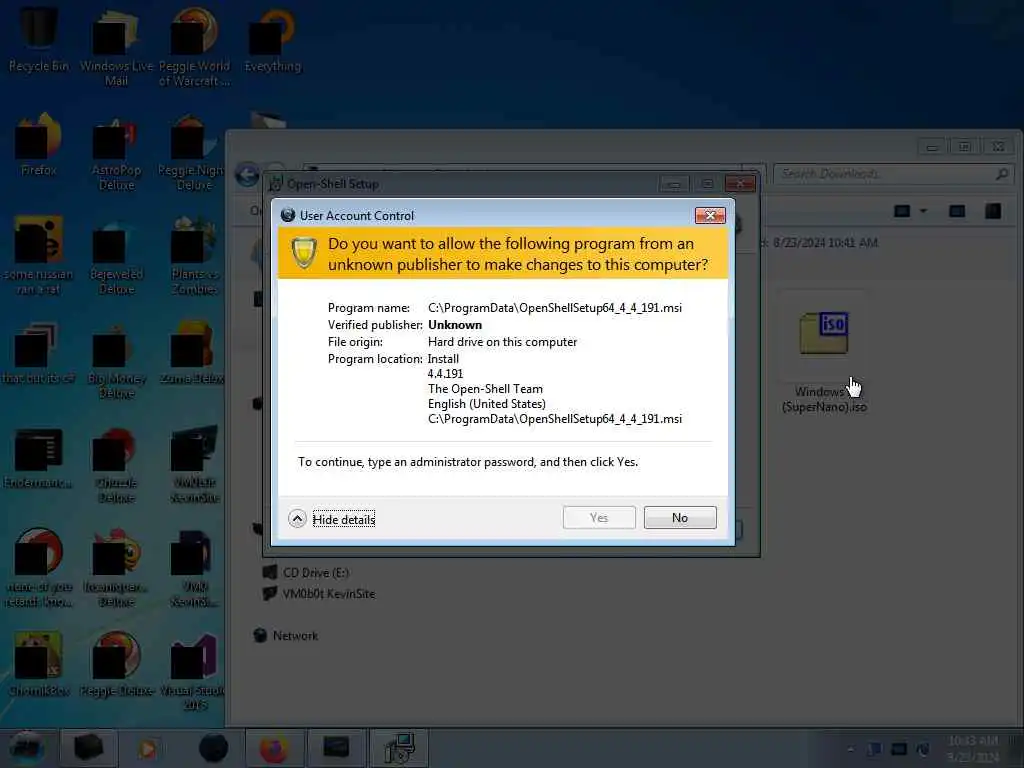Open the Firefox desktop shortcut
Viewport: 1024px width, 768px height.
[39, 145]
